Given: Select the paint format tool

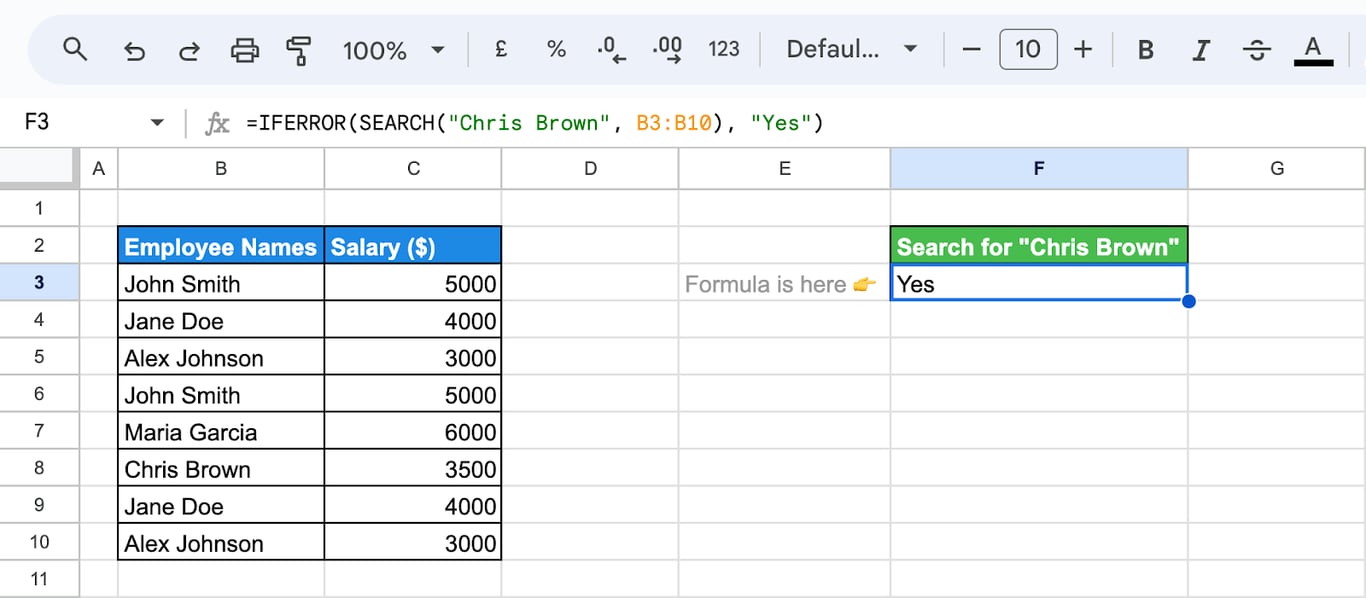Looking at the screenshot, I should coord(298,49).
